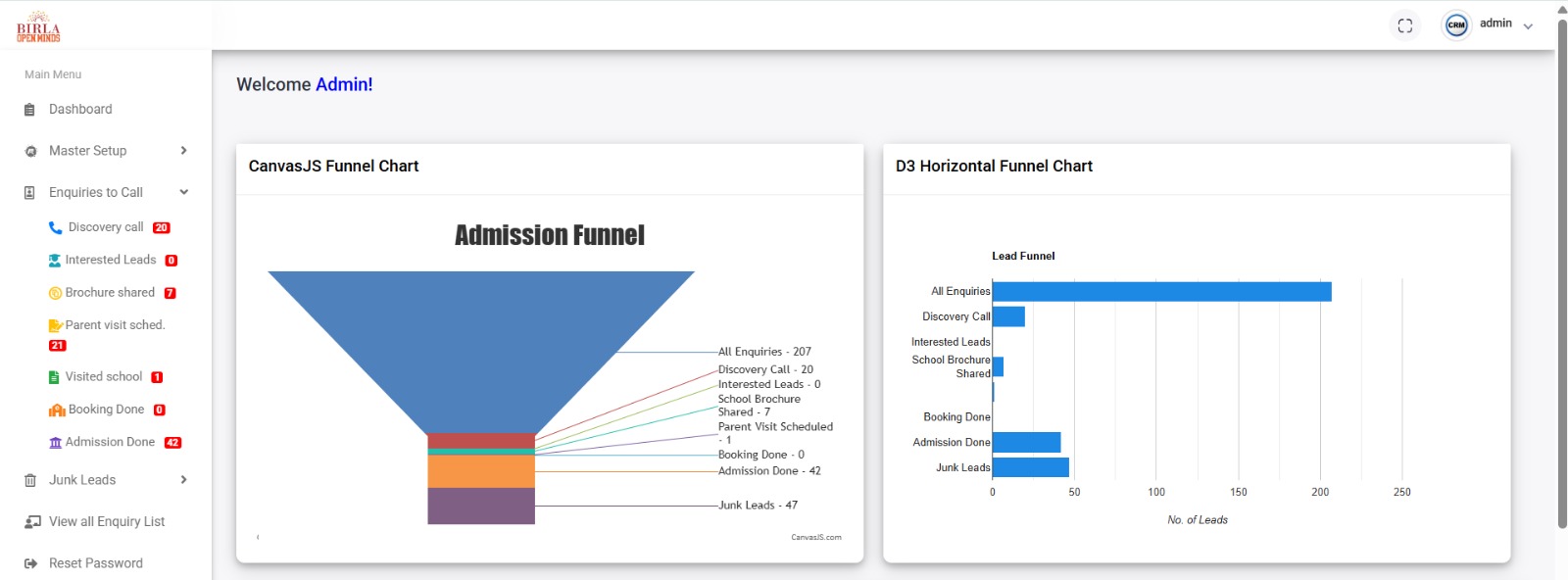This screenshot has width=1568, height=580.
Task: Click the 'Lead Funnel' chart title
Action: tap(1023, 256)
